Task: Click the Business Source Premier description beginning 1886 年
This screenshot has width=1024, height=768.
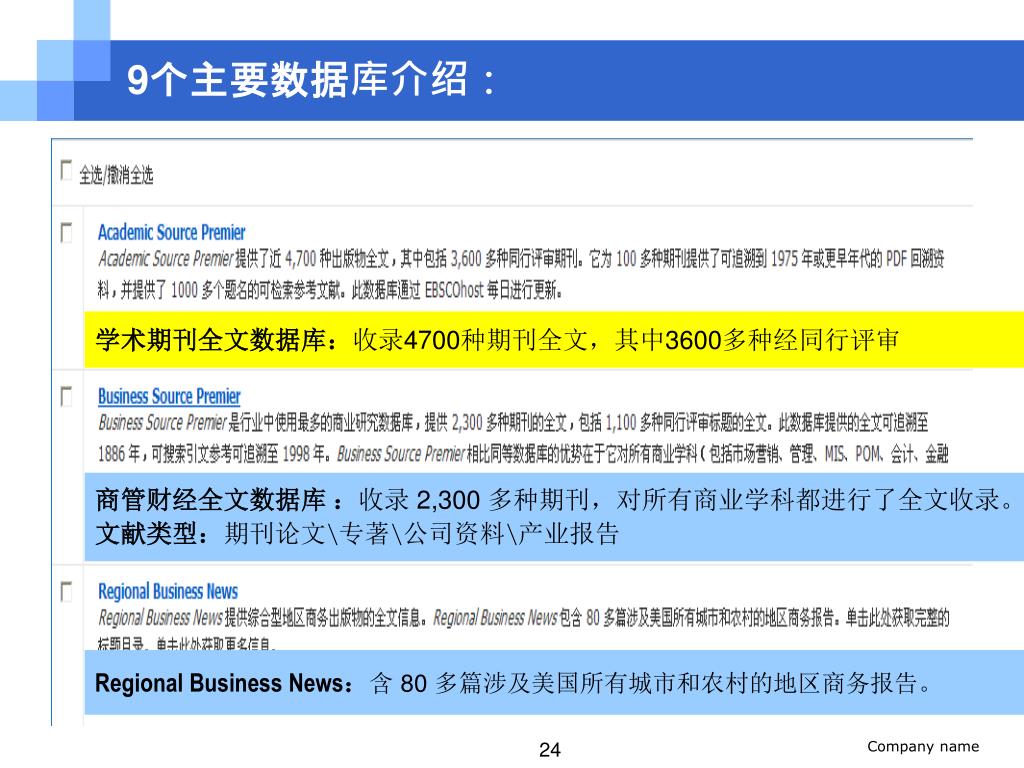Action: click(x=522, y=454)
